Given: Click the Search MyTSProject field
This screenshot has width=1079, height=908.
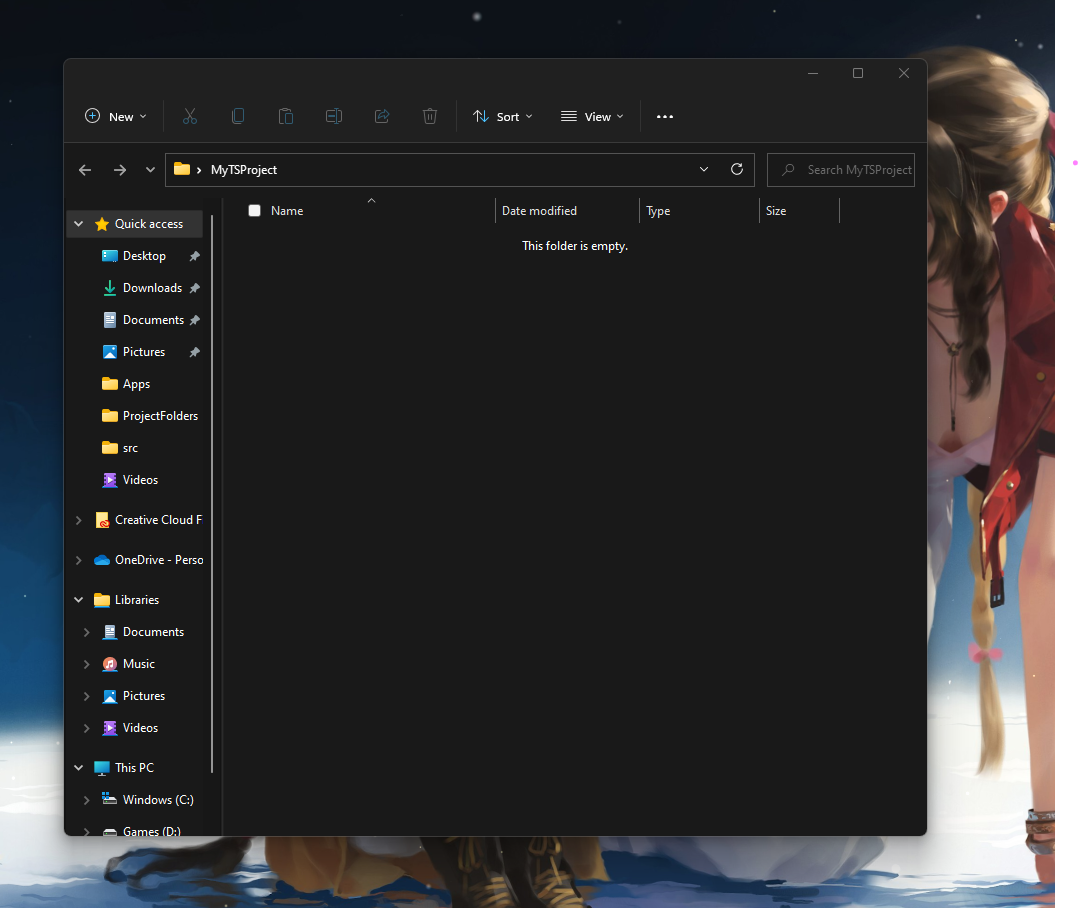Looking at the screenshot, I should click(x=841, y=170).
